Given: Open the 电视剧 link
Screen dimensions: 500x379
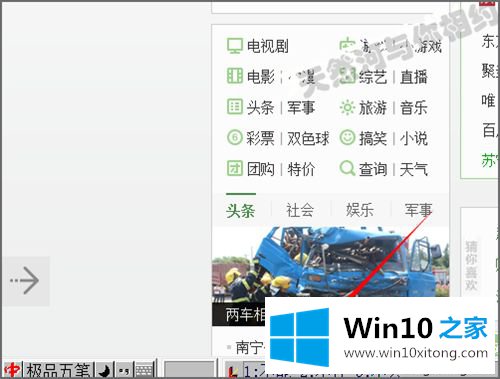Looking at the screenshot, I should tap(268, 46).
